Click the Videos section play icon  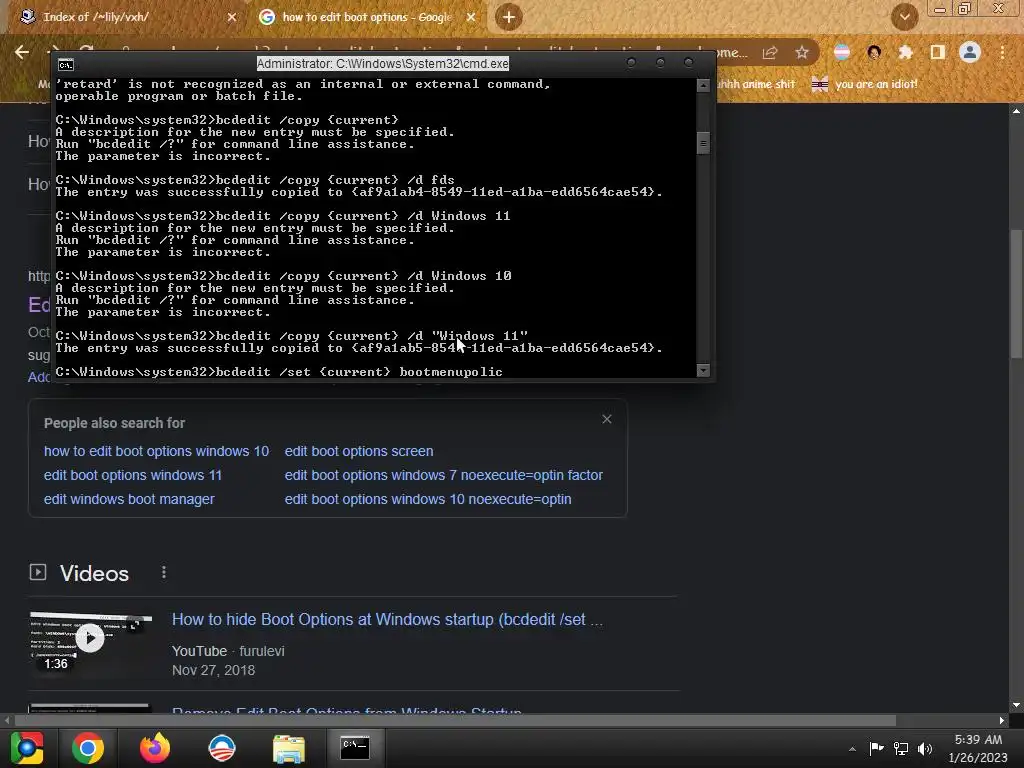point(38,573)
